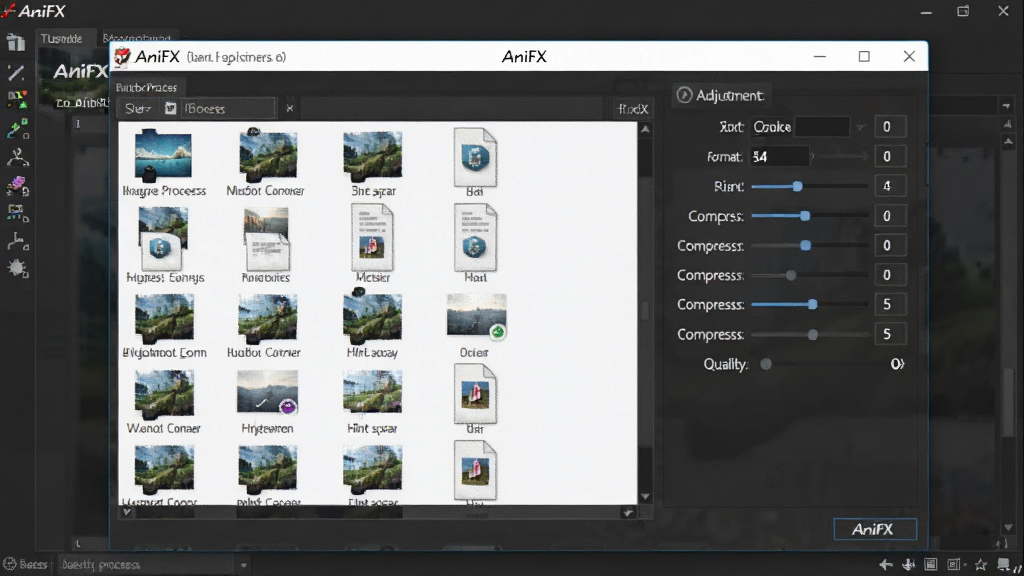Select the Roudbutes thumbnail
Screen dimensions: 1024x576
(266, 246)
